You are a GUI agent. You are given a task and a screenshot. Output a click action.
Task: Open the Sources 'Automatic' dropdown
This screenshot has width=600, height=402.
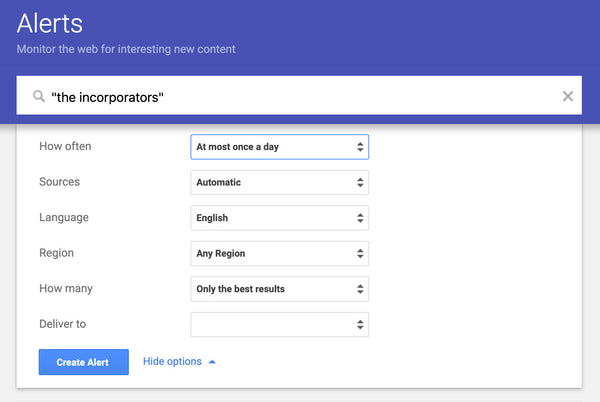click(279, 182)
